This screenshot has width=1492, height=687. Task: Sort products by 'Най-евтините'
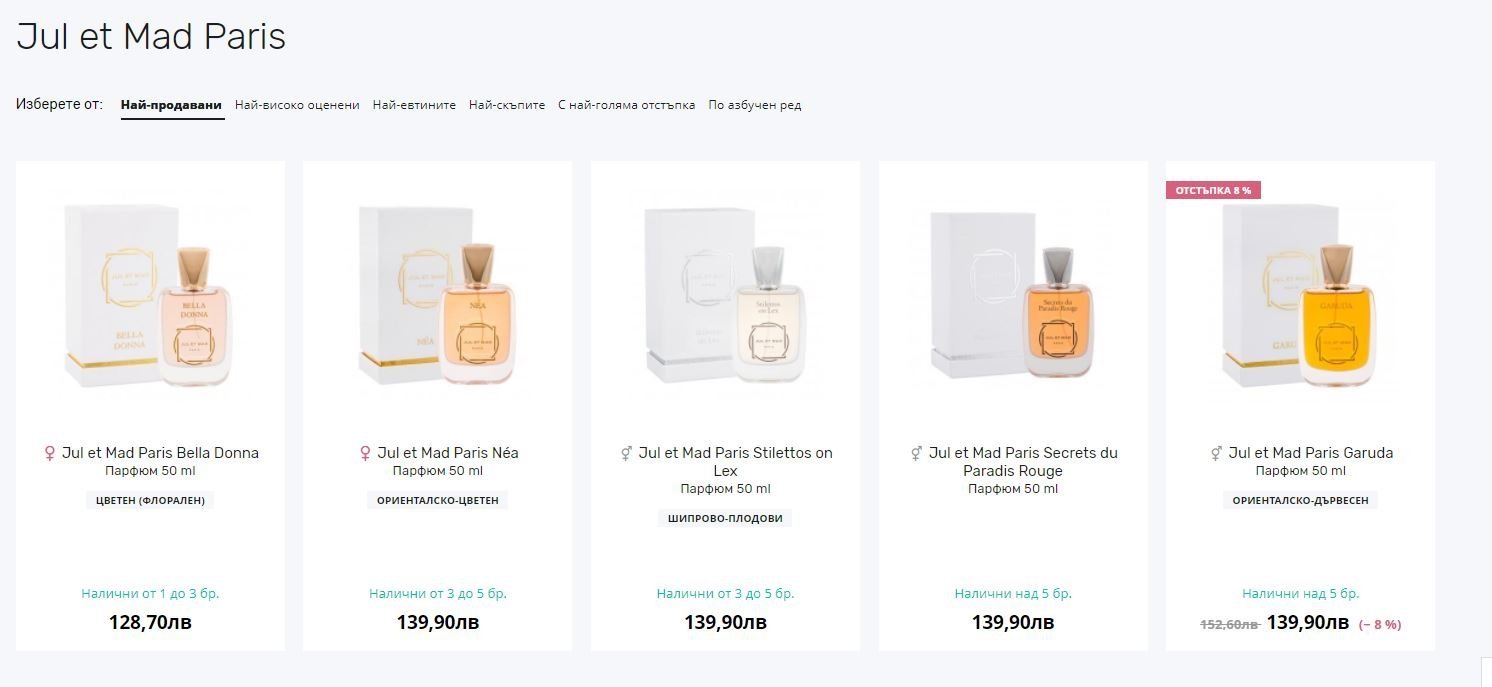[414, 105]
